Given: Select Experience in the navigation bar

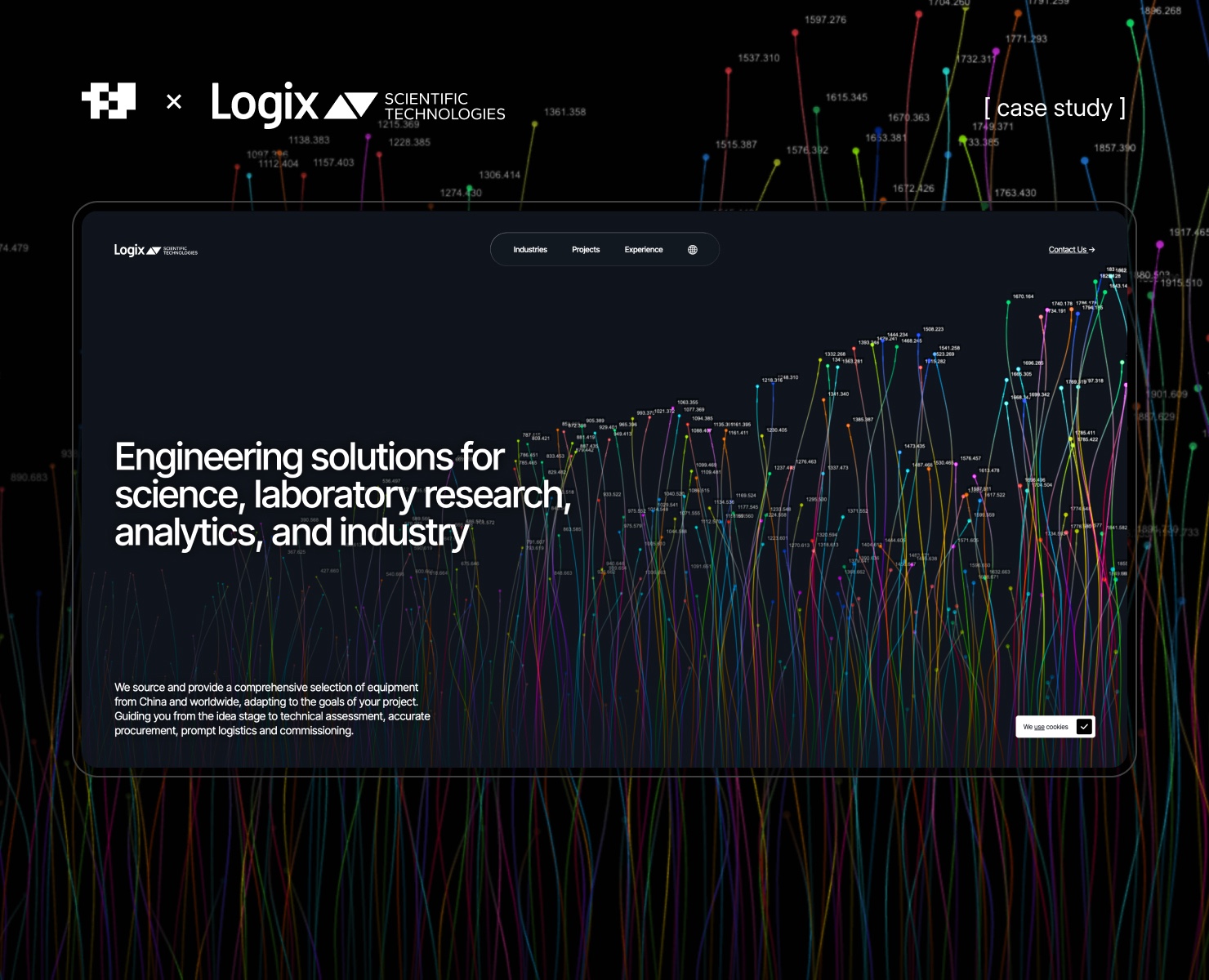Looking at the screenshot, I should pos(644,250).
